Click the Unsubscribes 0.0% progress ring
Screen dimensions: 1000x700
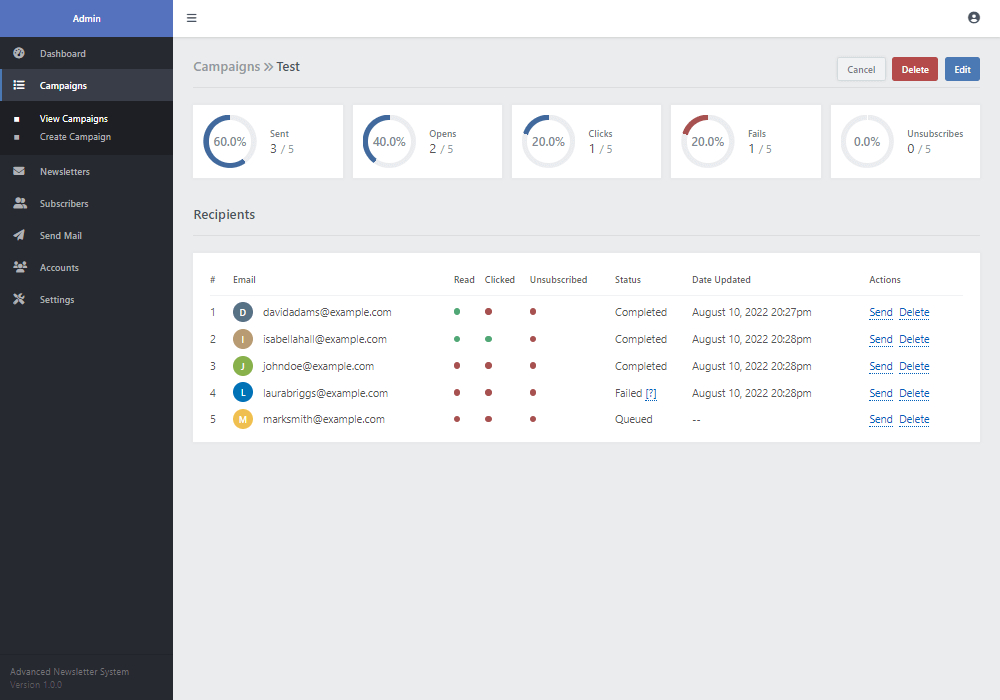[867, 142]
